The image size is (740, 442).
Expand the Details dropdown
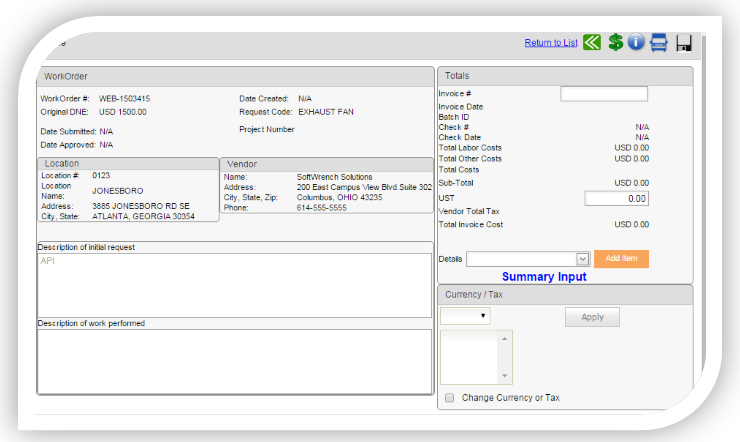point(527,259)
